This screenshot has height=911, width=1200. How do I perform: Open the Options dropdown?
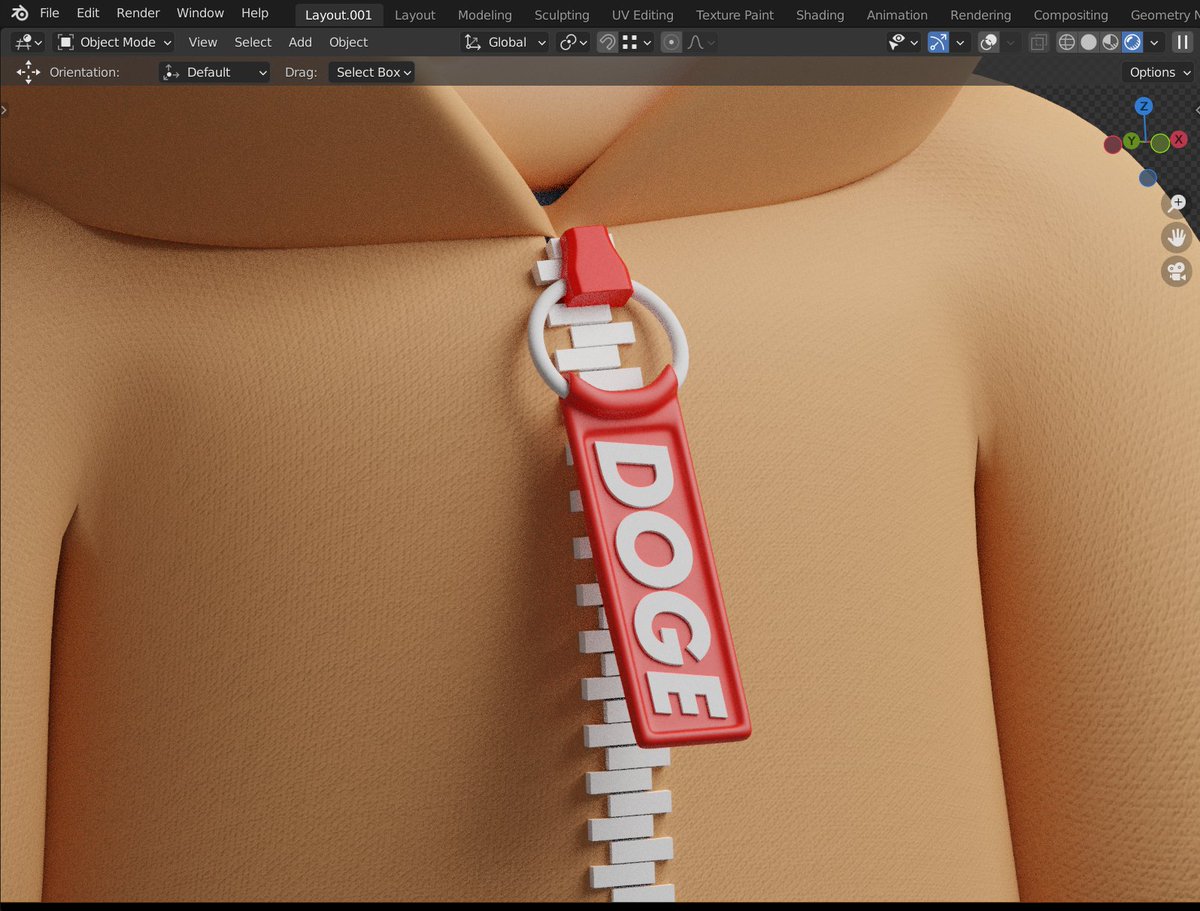1160,72
